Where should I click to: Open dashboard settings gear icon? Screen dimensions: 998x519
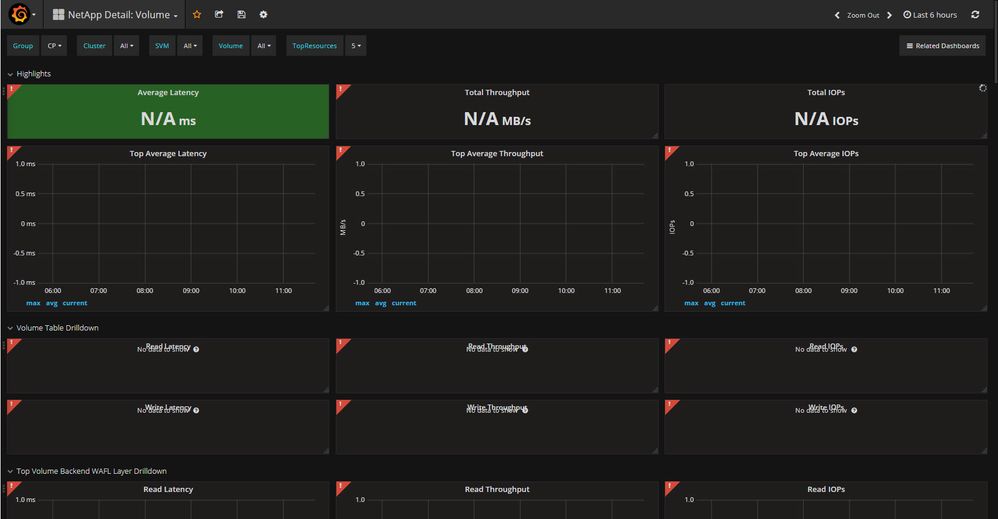point(263,15)
